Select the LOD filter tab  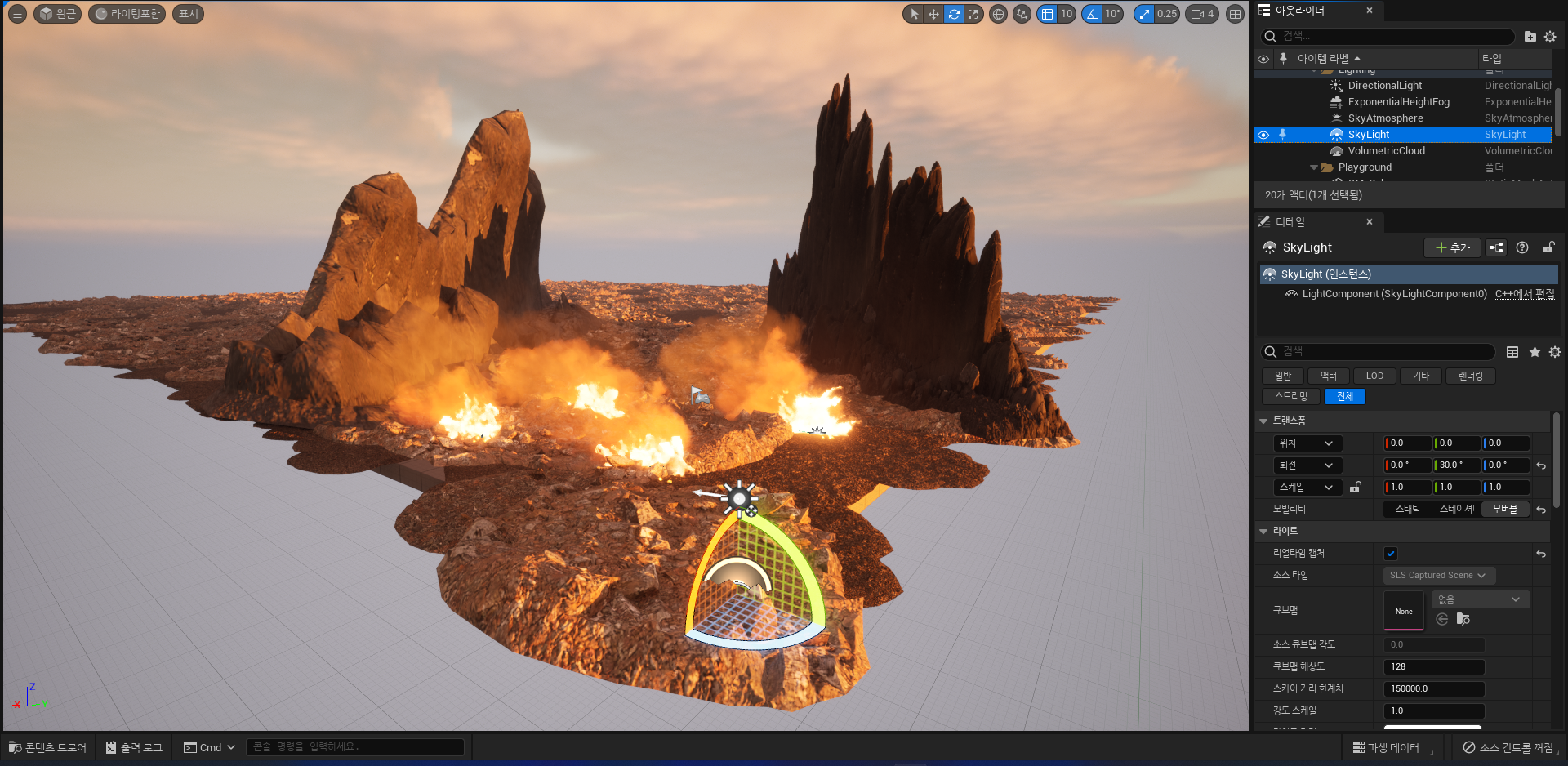(x=1374, y=376)
